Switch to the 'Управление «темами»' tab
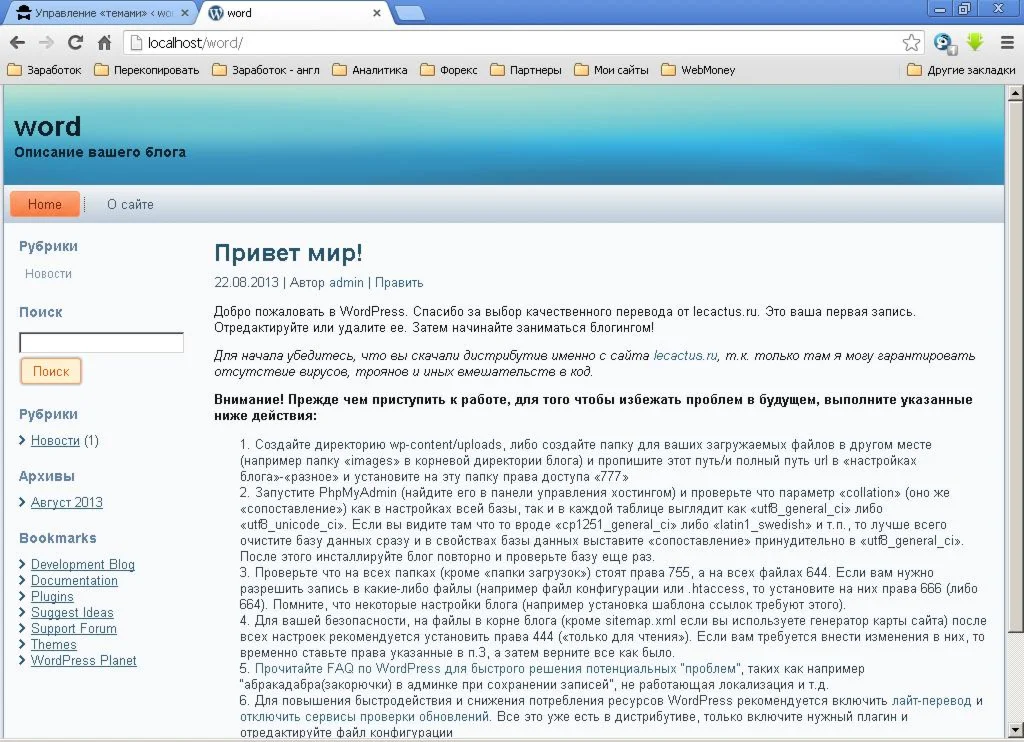The image size is (1024, 742). 101,13
